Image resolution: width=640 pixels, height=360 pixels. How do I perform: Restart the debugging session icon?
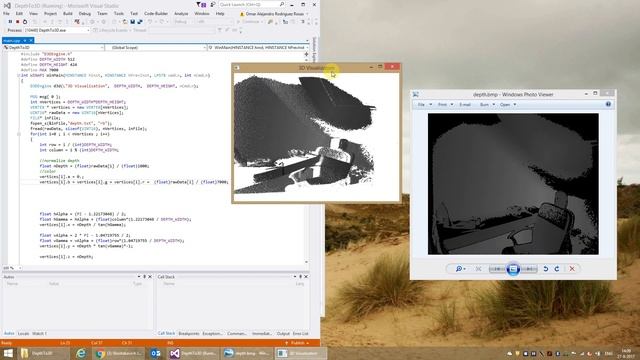(x=25, y=22)
